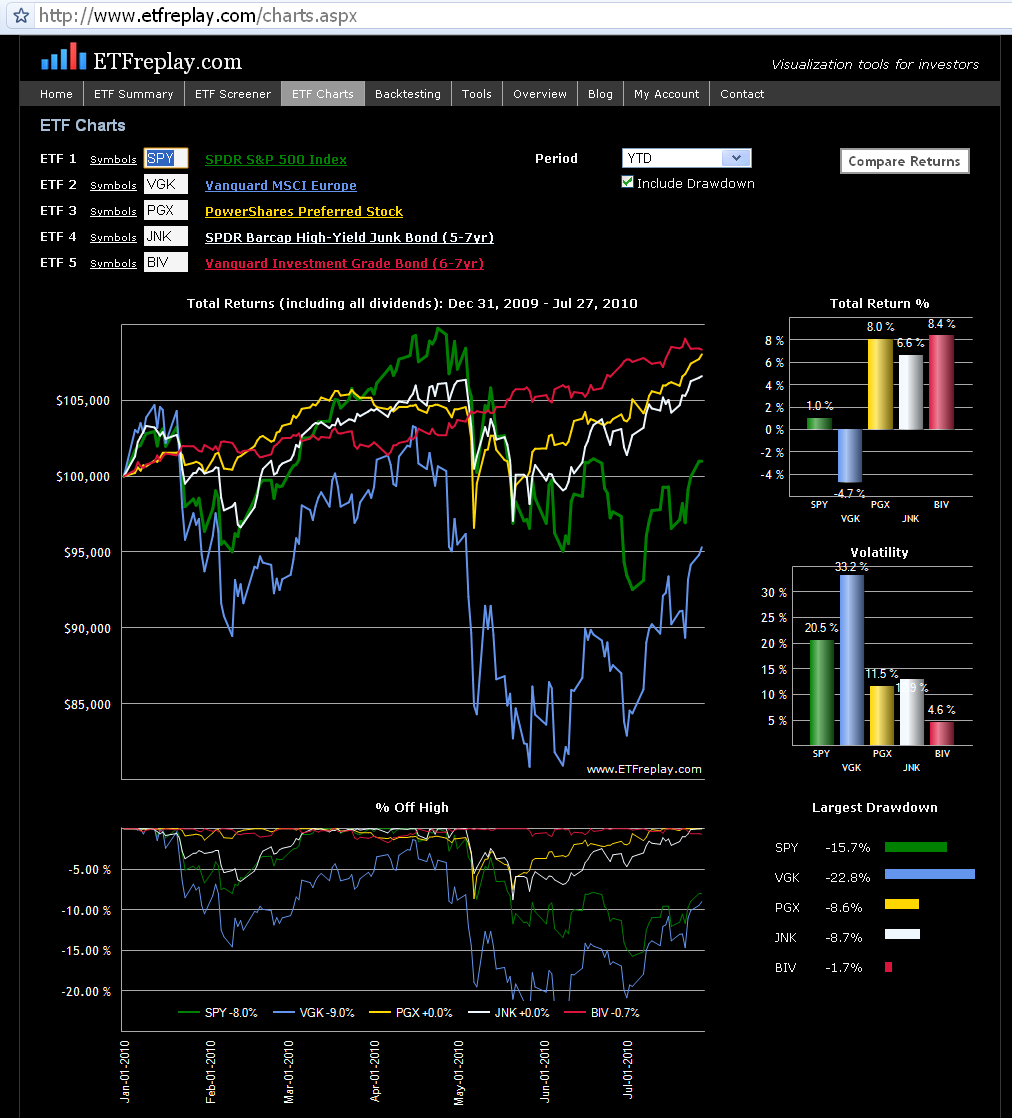Click the Symbols link for ETF 3
This screenshot has width=1012, height=1118.
coord(113,212)
